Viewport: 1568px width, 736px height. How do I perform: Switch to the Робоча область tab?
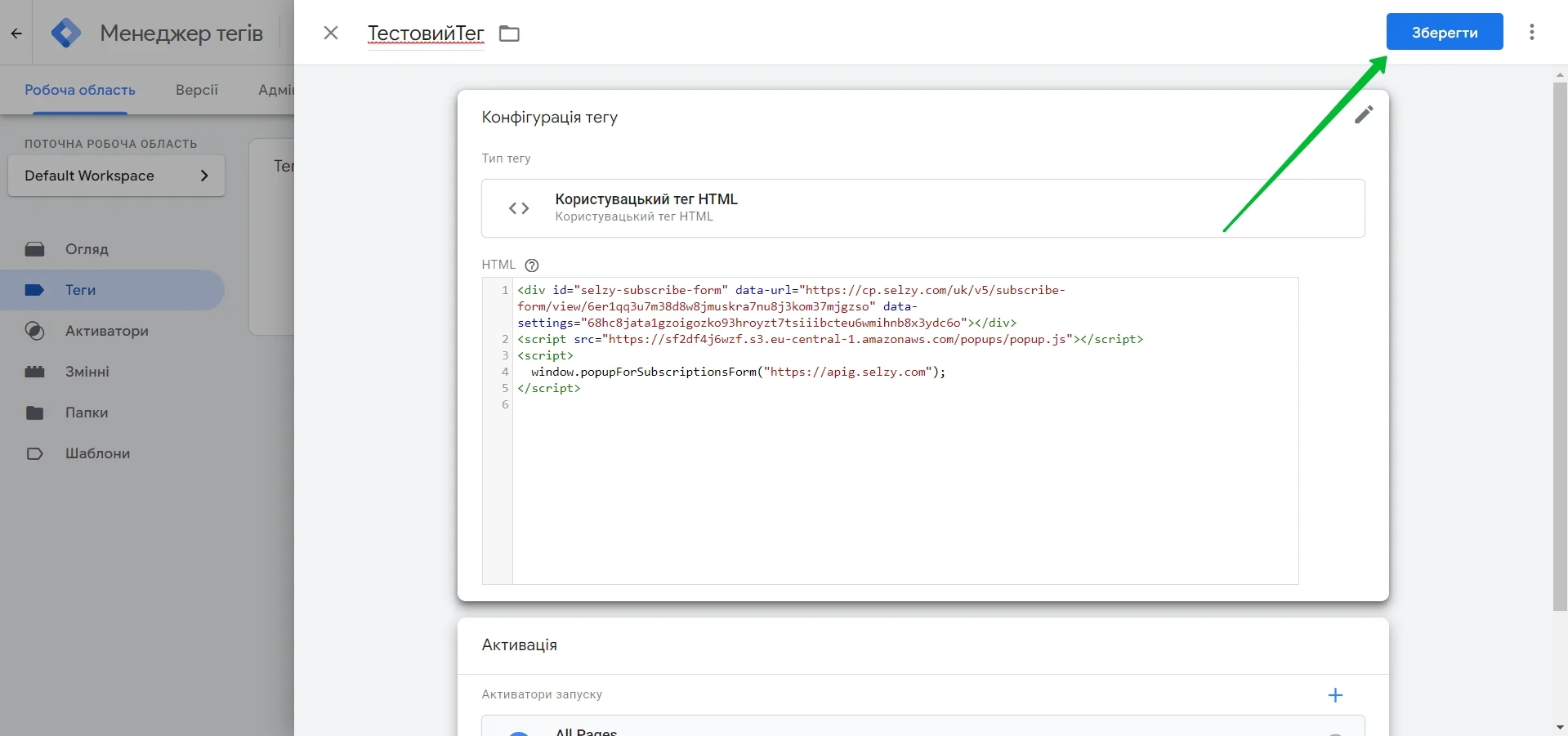[80, 90]
